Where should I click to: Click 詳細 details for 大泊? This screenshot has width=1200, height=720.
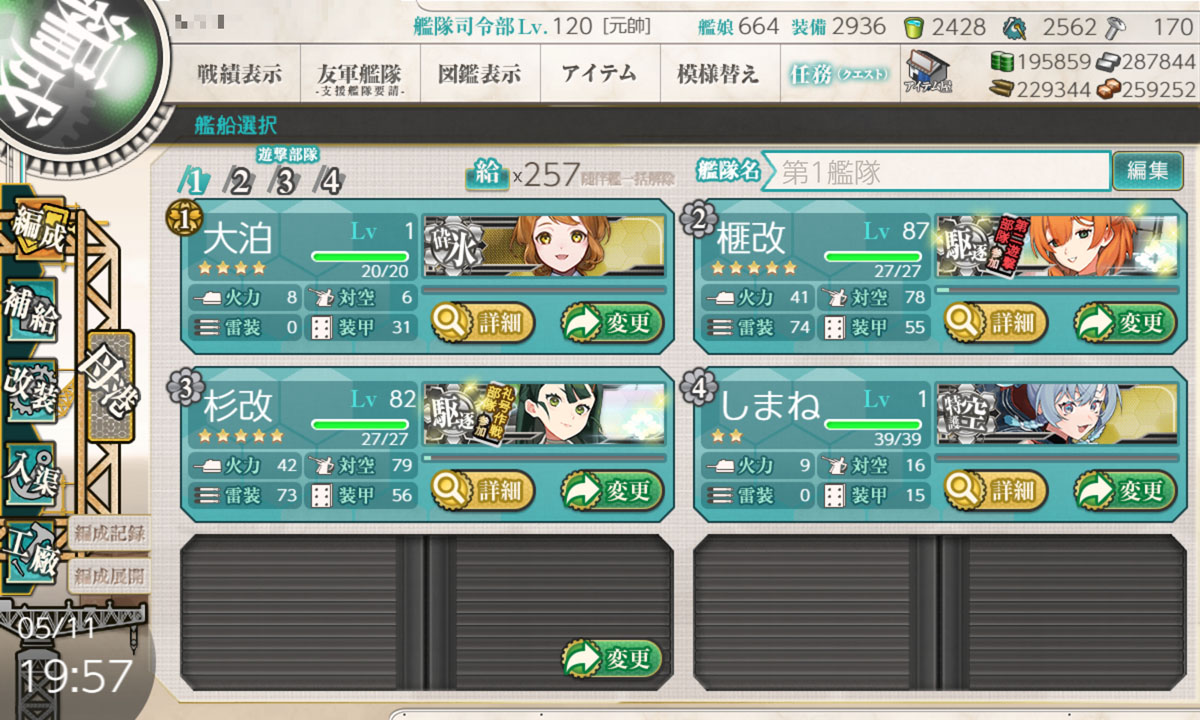[x=483, y=323]
